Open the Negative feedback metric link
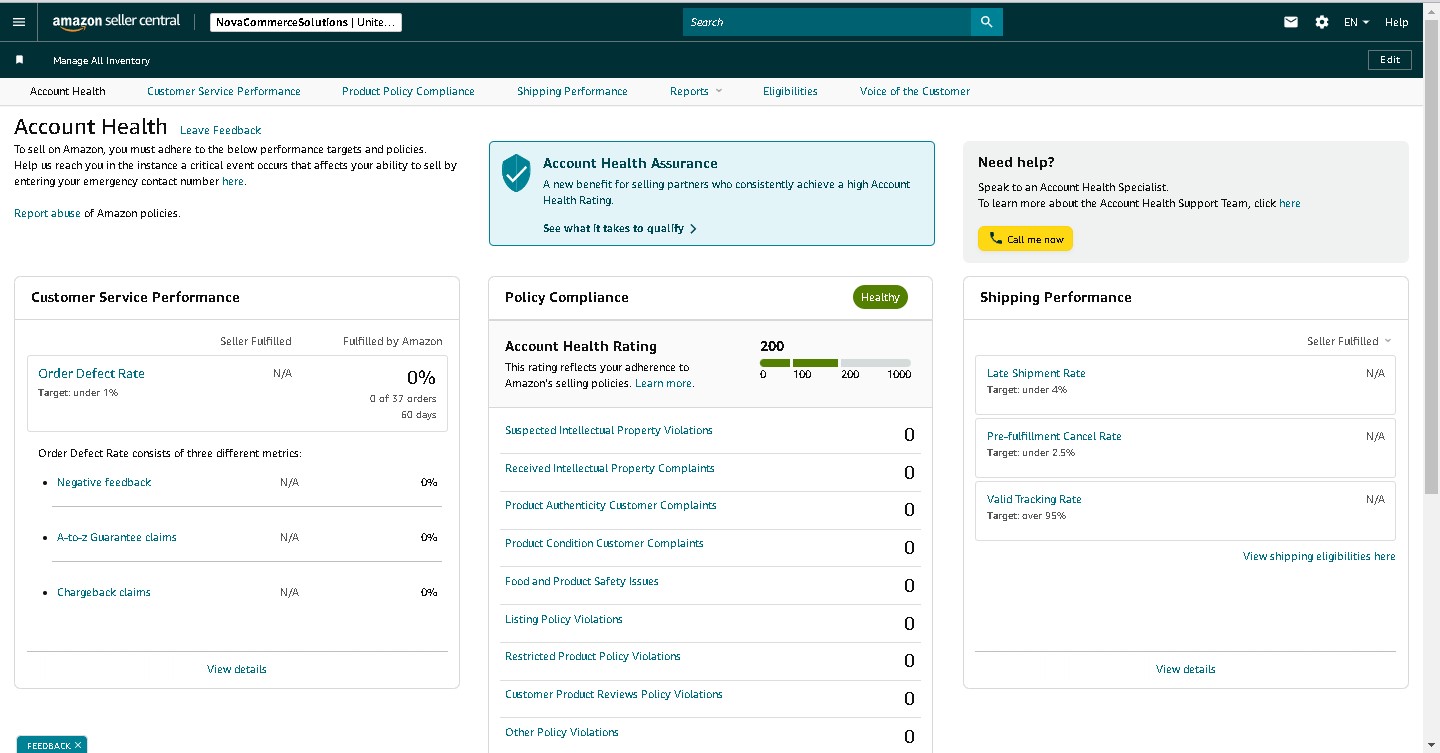 coord(104,482)
